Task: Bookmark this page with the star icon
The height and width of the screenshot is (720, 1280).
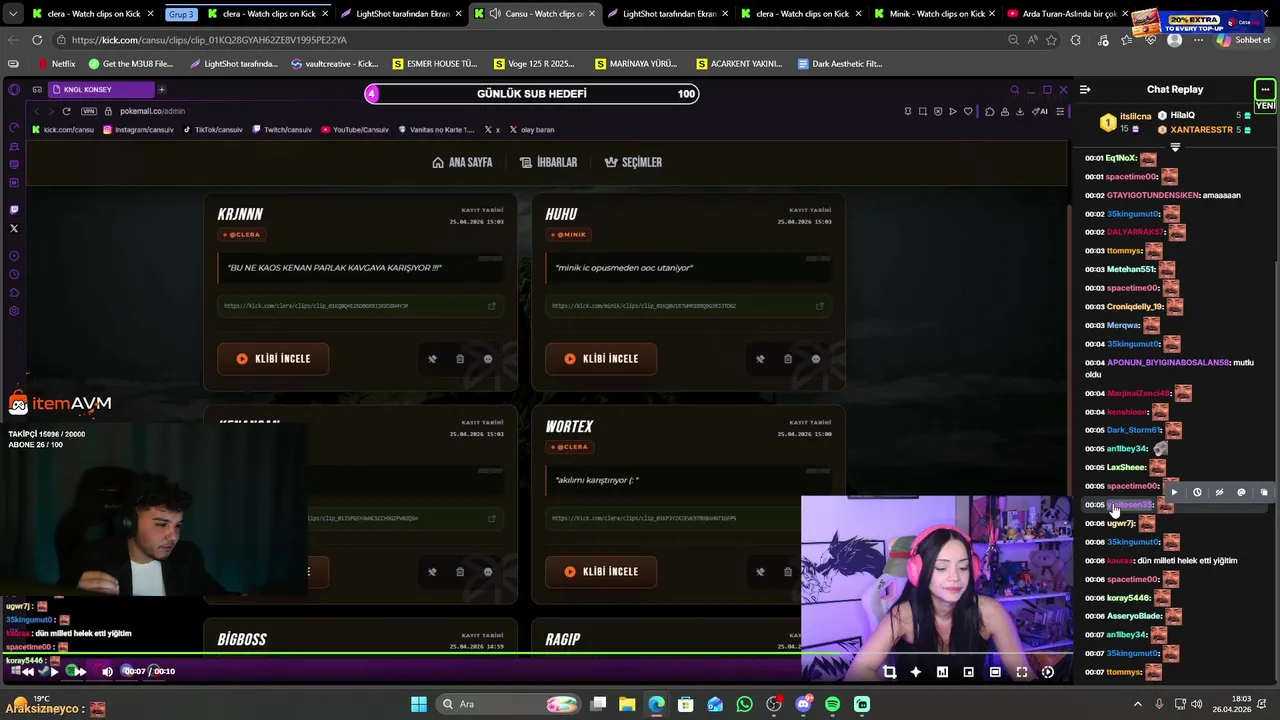Action: tap(1051, 40)
